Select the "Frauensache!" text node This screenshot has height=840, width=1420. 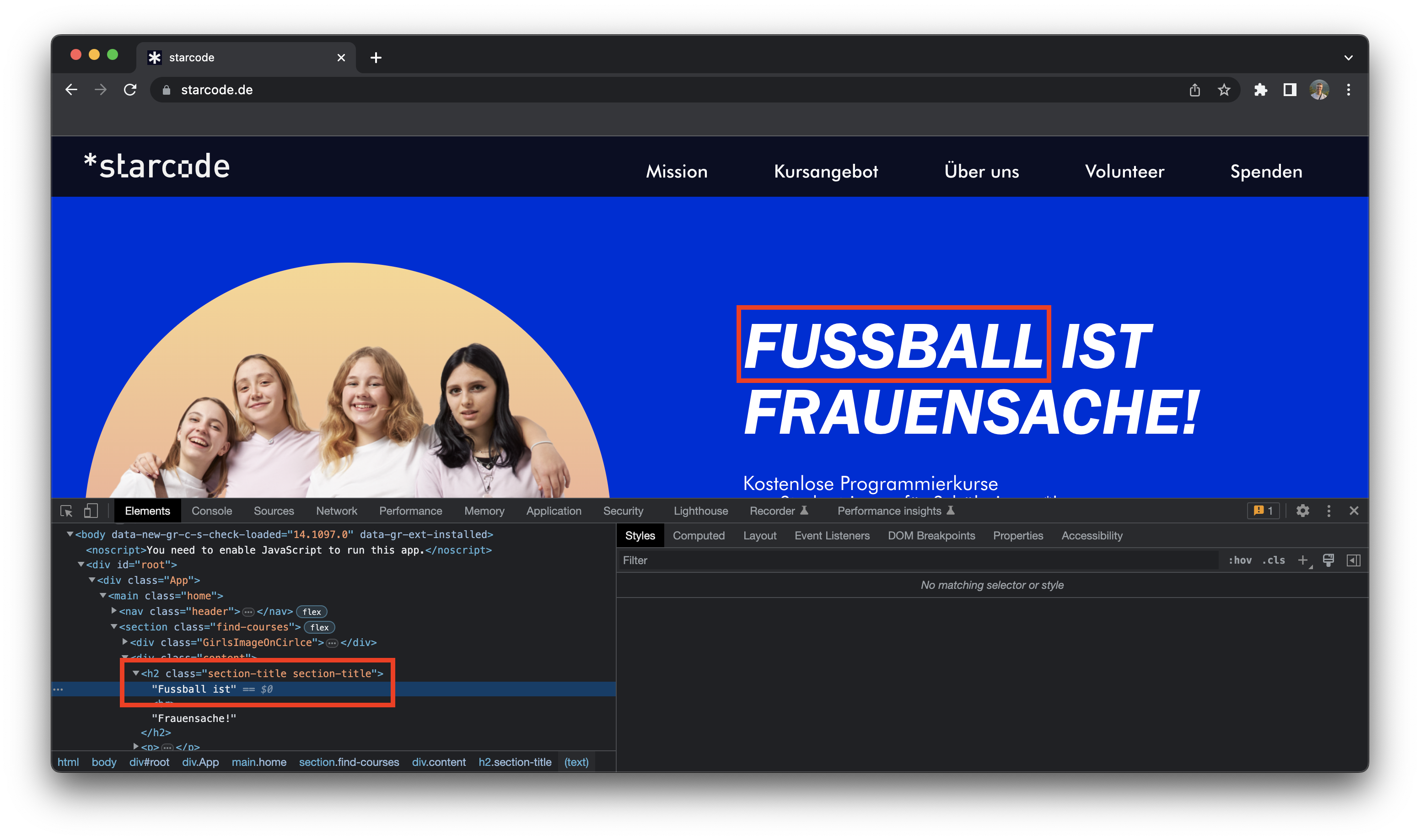click(194, 718)
